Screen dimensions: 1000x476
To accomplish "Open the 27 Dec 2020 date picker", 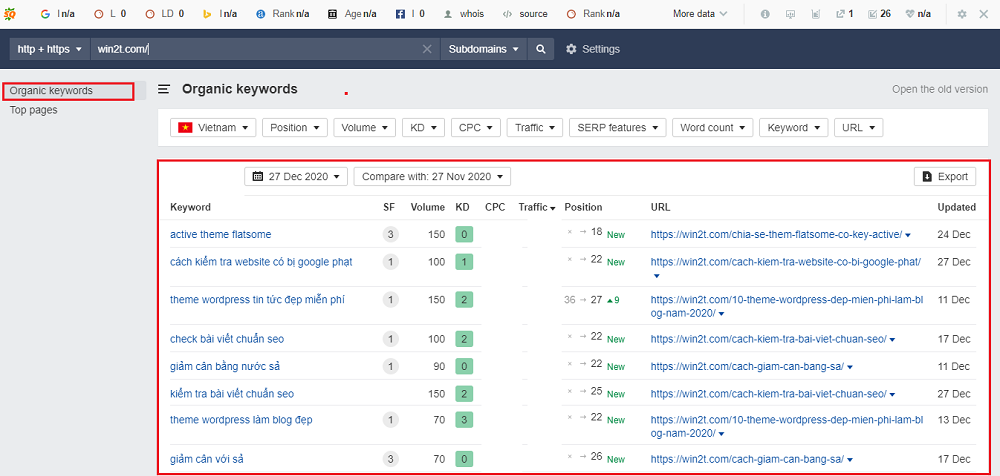I will click(x=295, y=177).
